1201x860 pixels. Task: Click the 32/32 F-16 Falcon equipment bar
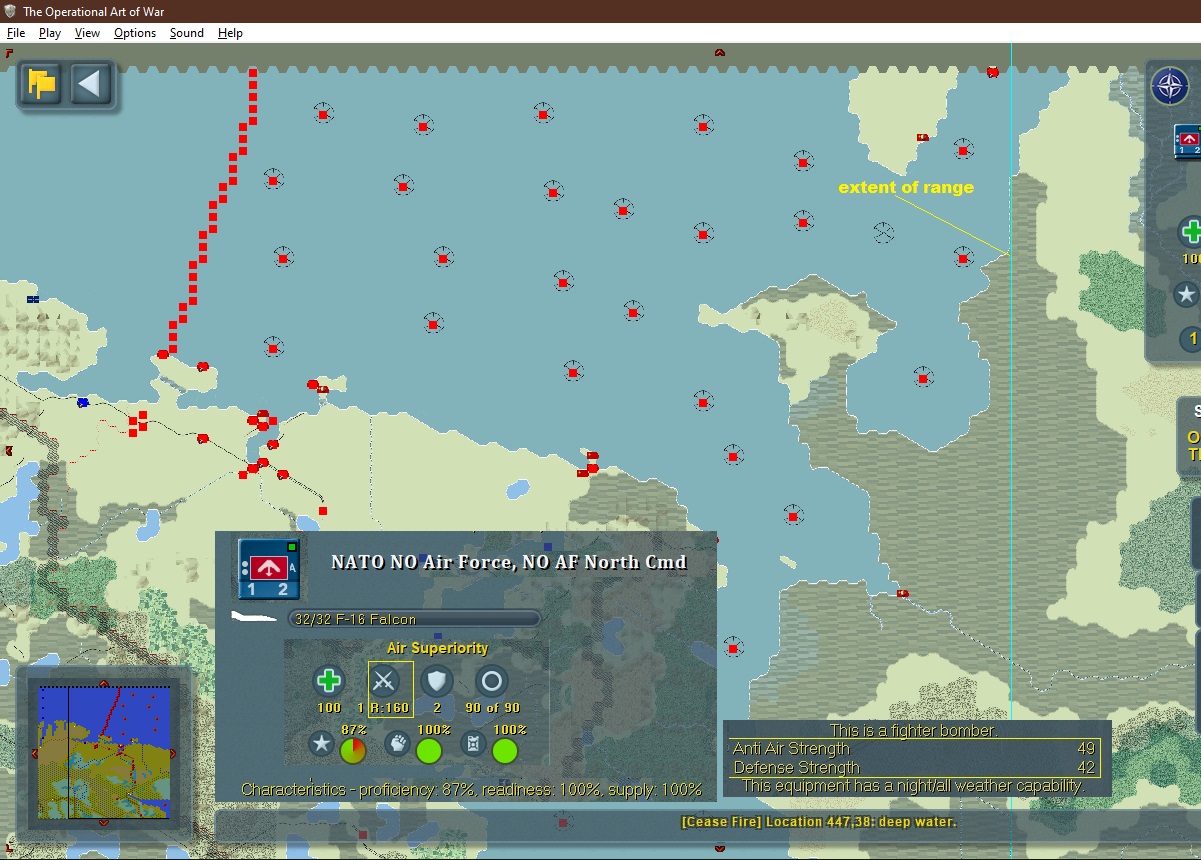coord(415,619)
